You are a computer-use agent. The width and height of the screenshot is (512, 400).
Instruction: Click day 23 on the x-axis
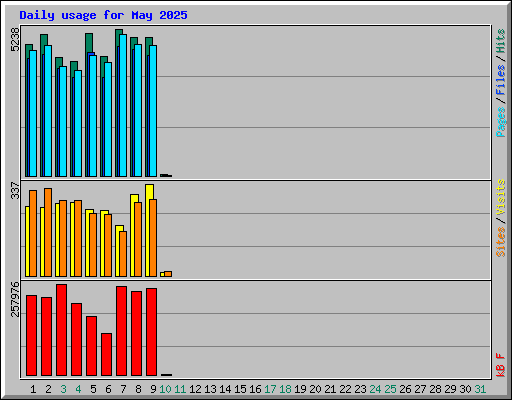[x=360, y=389]
